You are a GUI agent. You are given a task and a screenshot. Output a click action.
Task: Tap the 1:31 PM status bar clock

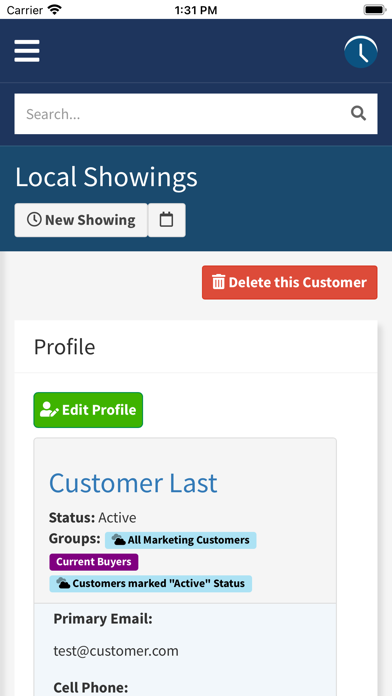point(196,10)
